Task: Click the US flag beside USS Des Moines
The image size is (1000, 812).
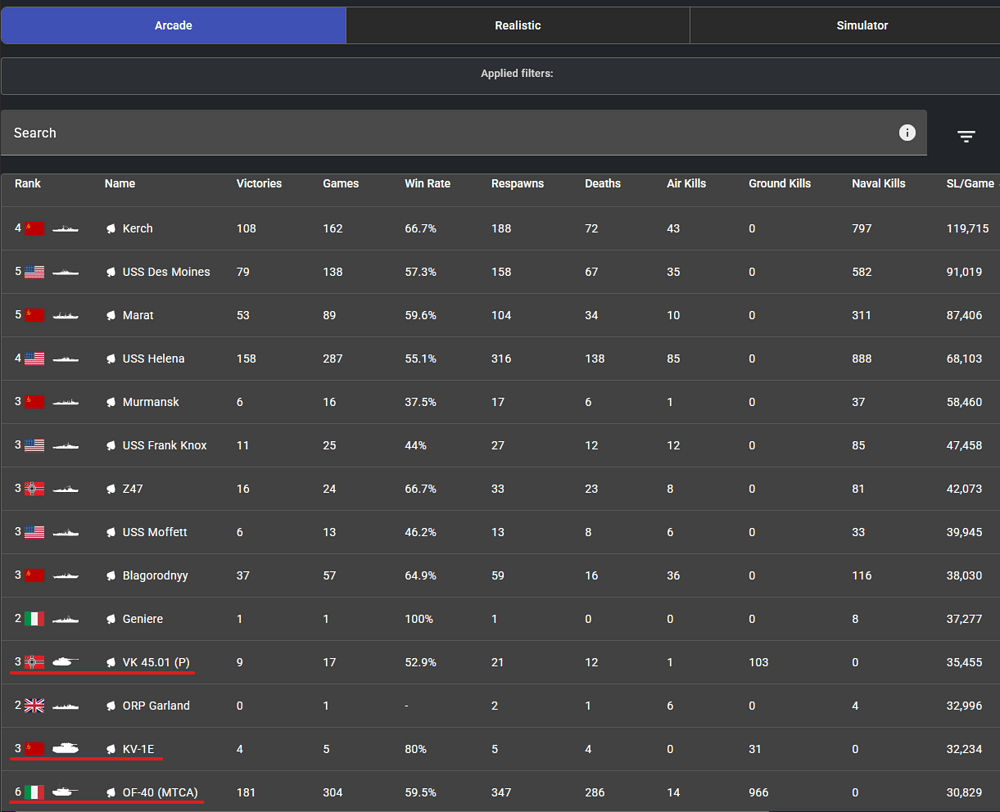Action: (x=34, y=272)
